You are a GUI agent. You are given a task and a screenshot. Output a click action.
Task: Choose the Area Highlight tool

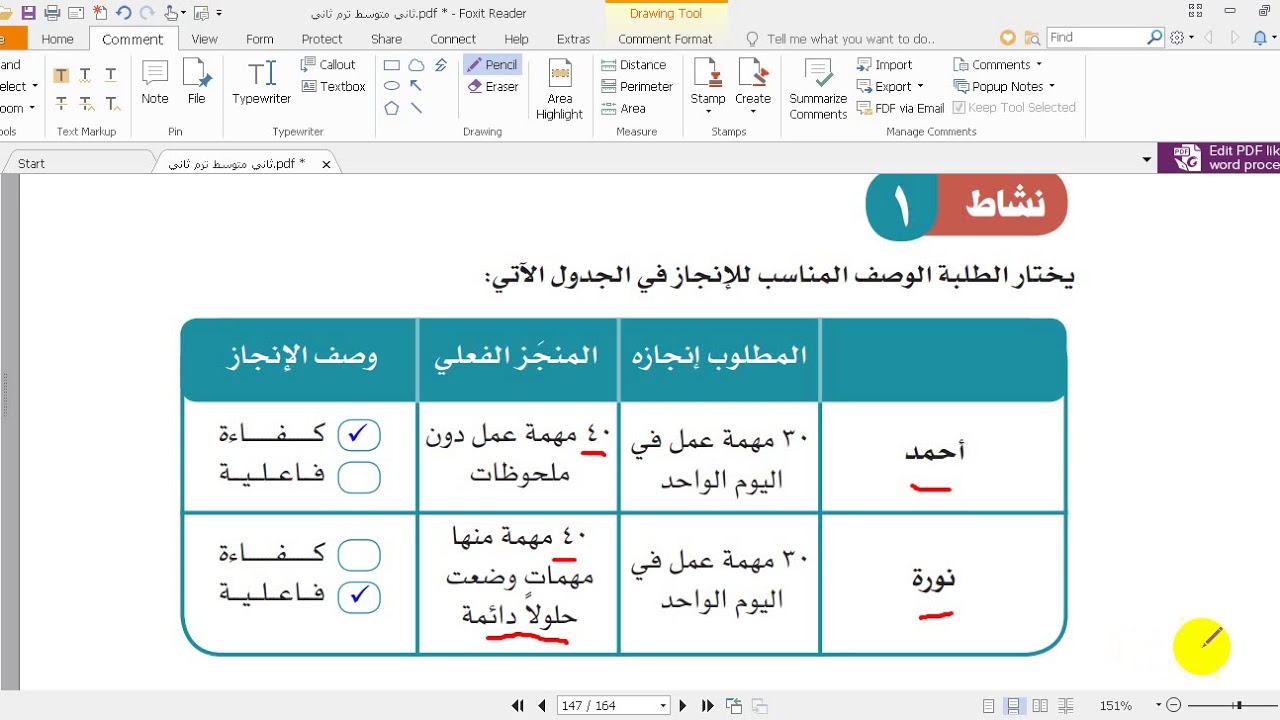coord(560,90)
